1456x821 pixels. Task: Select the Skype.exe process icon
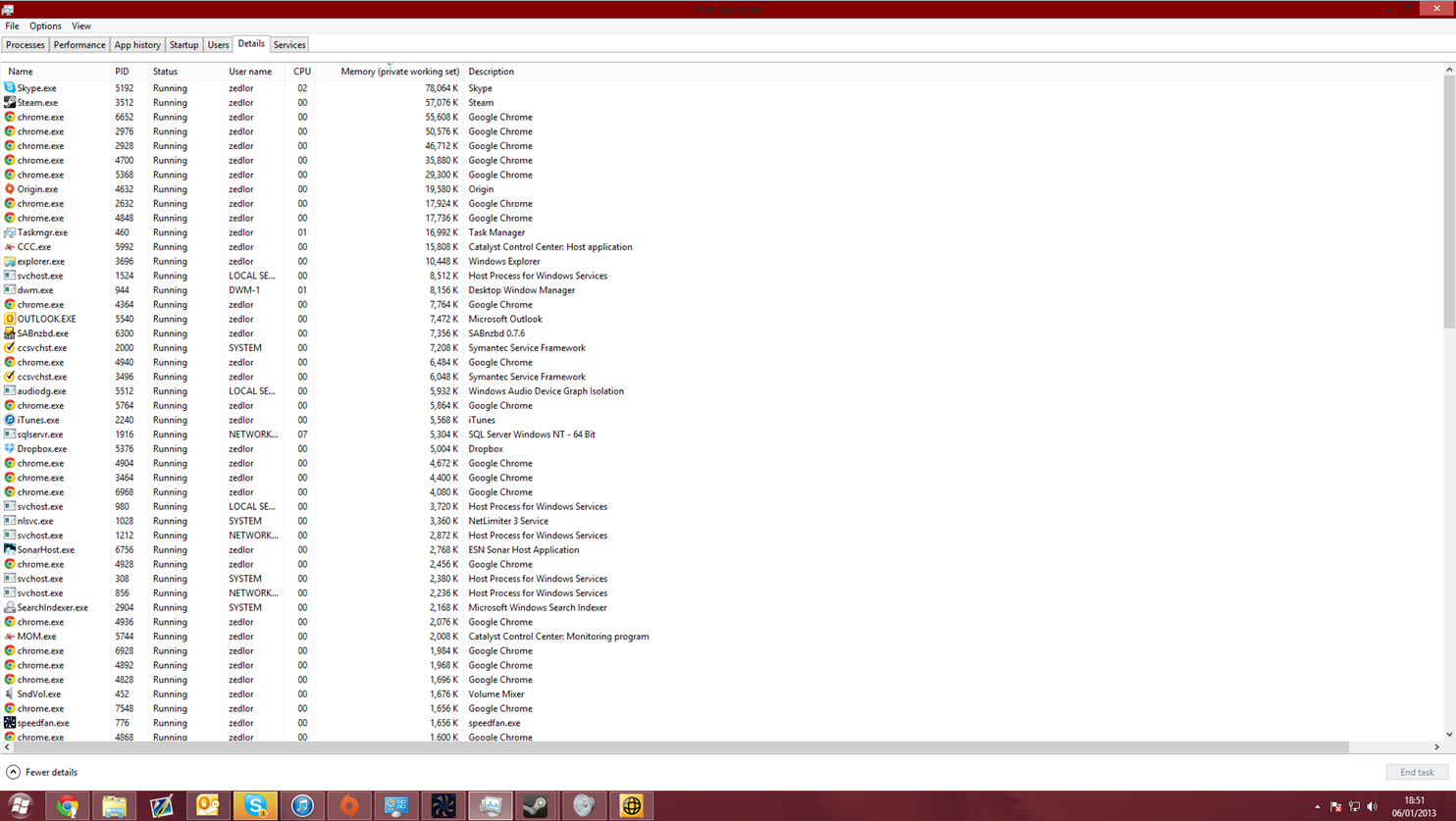10,87
